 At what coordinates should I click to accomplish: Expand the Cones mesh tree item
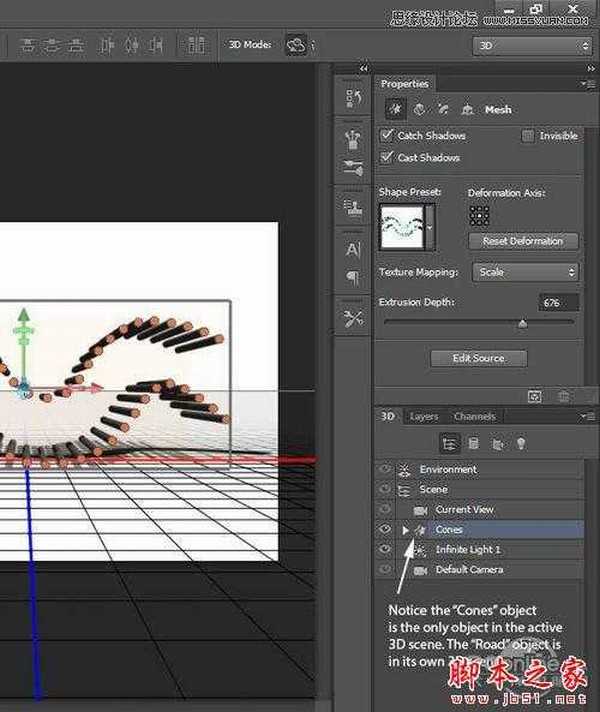pos(405,530)
